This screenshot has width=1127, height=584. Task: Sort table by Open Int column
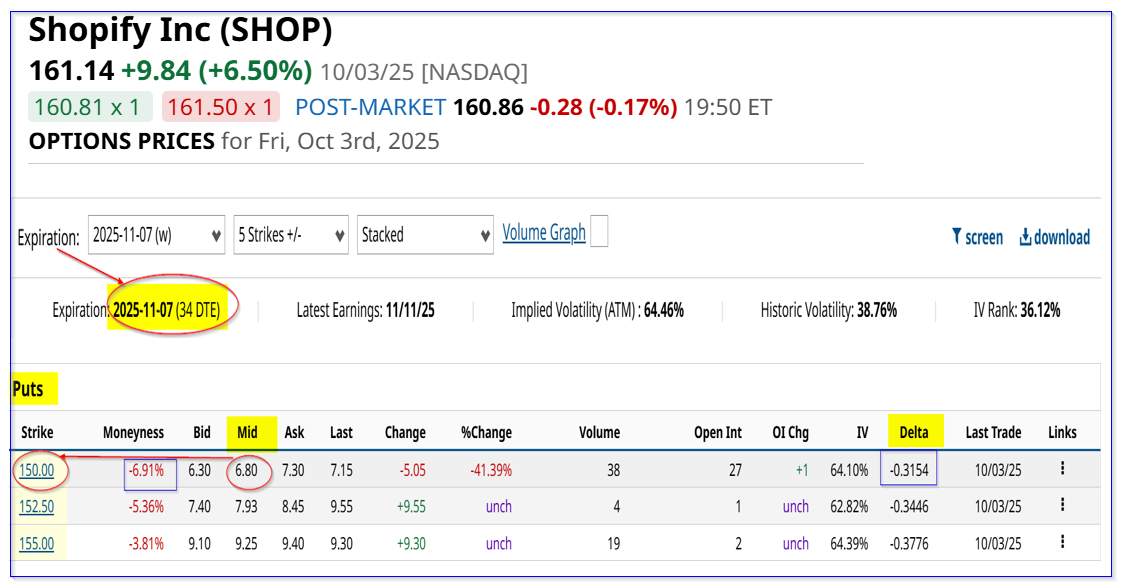click(718, 432)
